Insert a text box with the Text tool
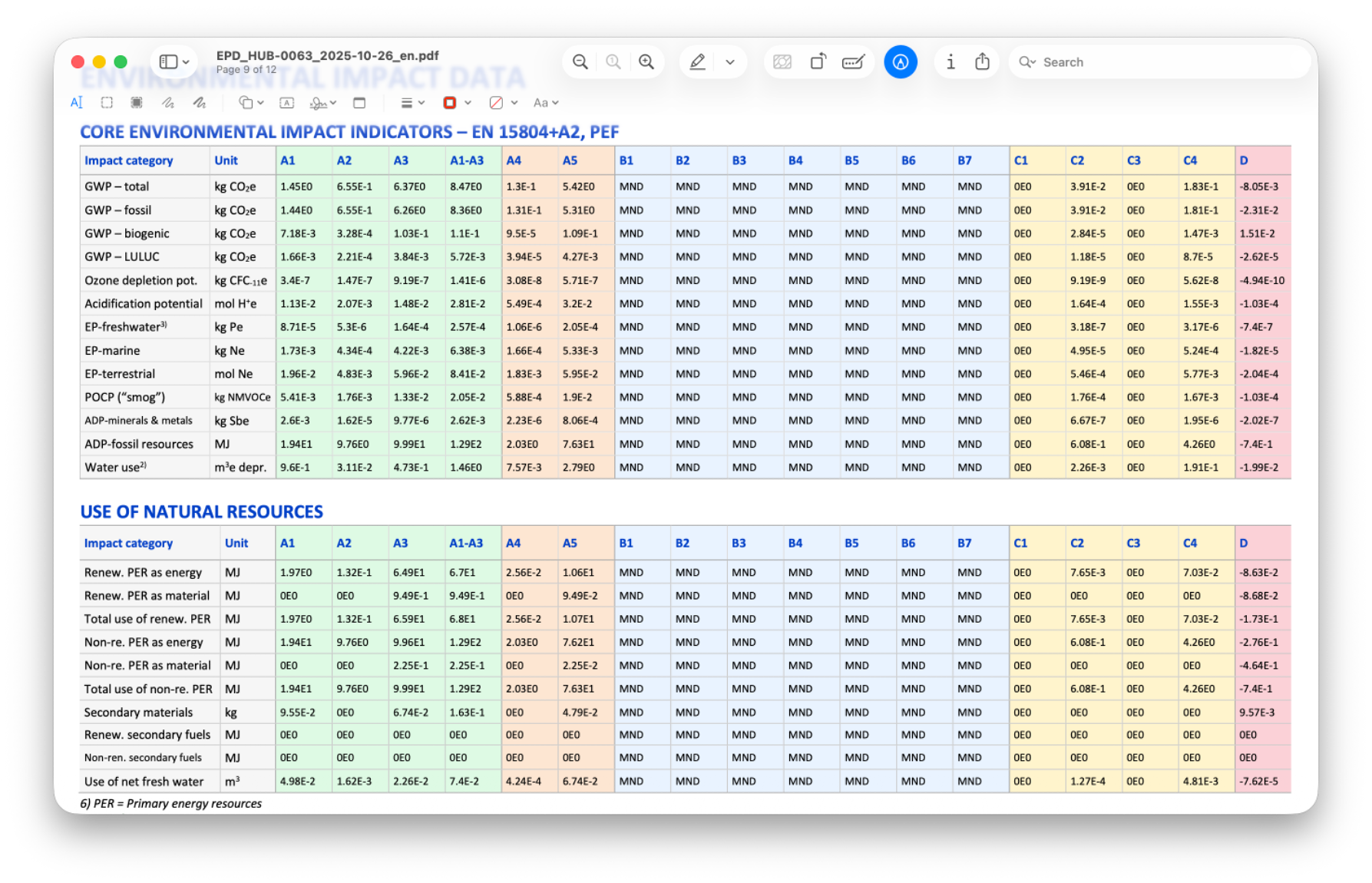1372x883 pixels. (x=286, y=102)
